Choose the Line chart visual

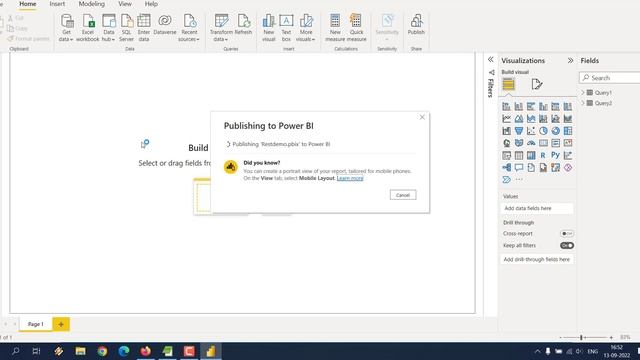(507, 119)
